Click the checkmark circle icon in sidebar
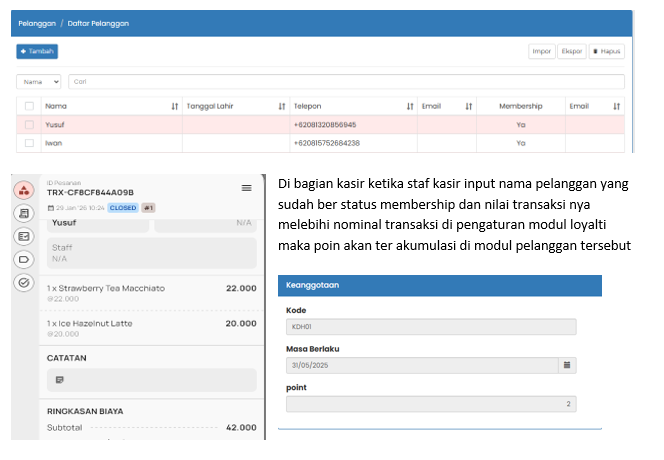Screen dimensions: 664x460 24,282
